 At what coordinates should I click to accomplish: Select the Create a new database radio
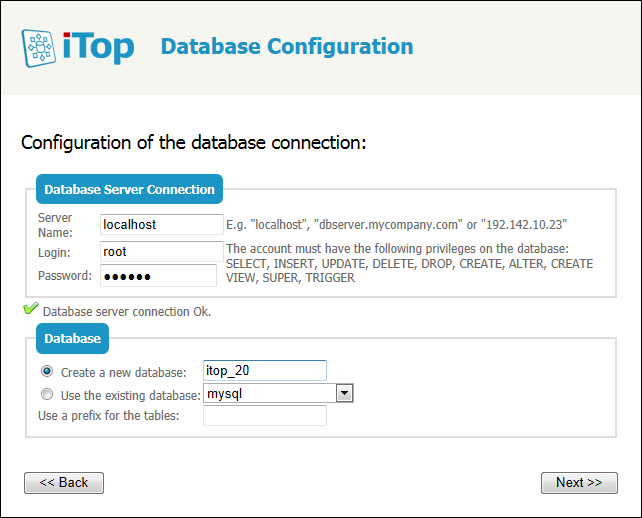46,371
